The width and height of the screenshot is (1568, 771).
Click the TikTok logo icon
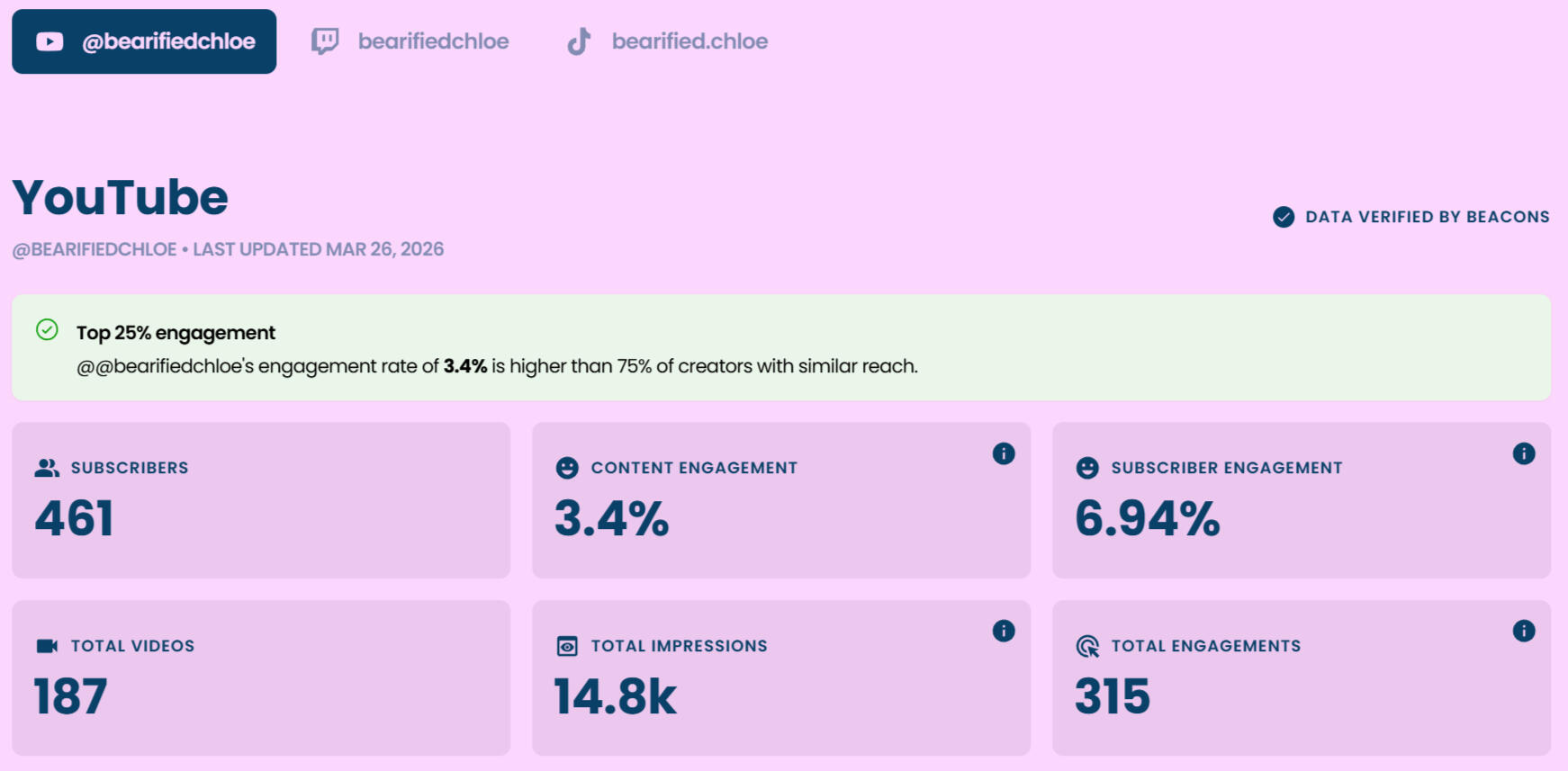(x=579, y=41)
